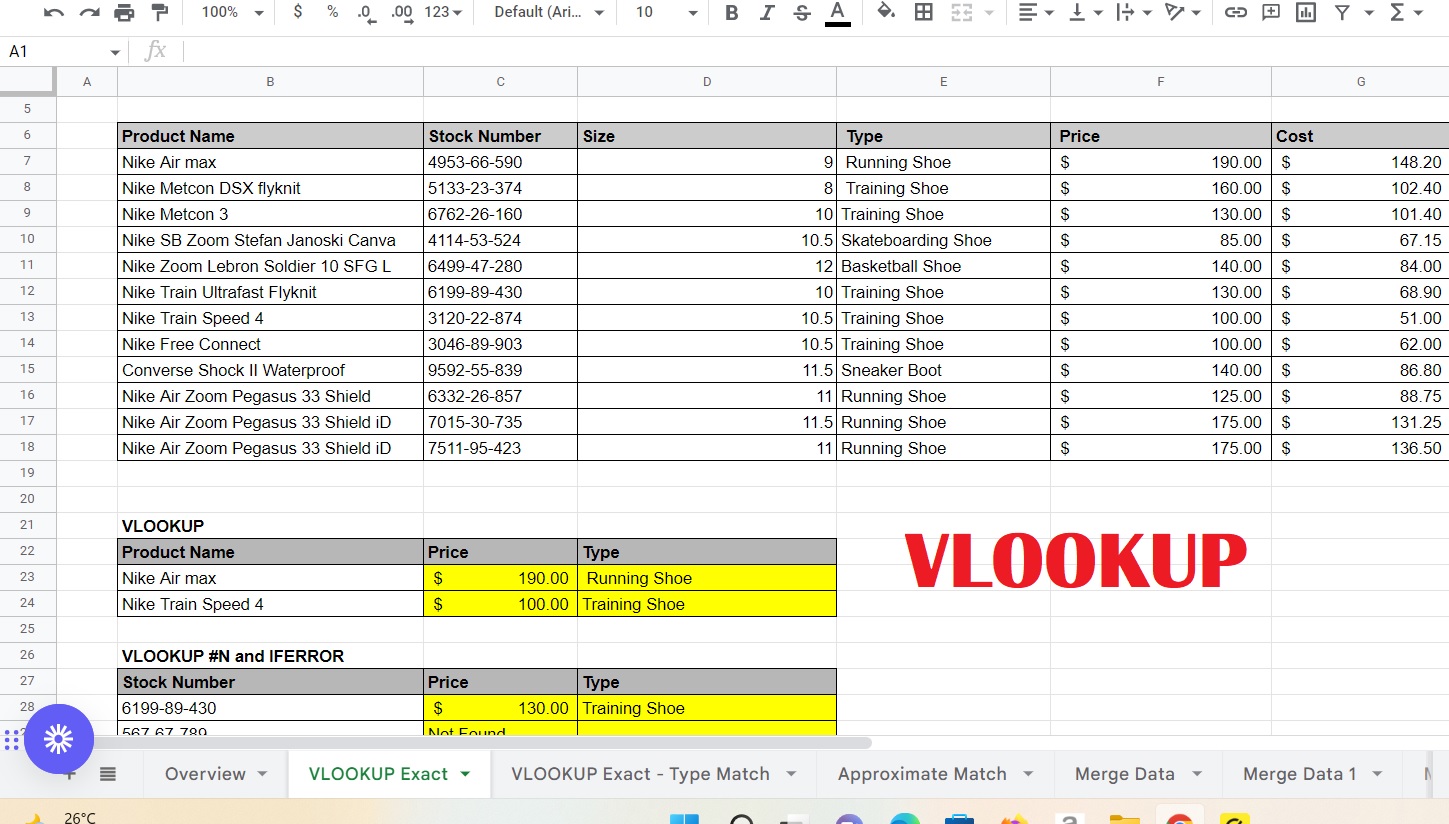Select the 'Nike Metcon DSX flyknit' cell
This screenshot has height=824, width=1449.
point(270,188)
